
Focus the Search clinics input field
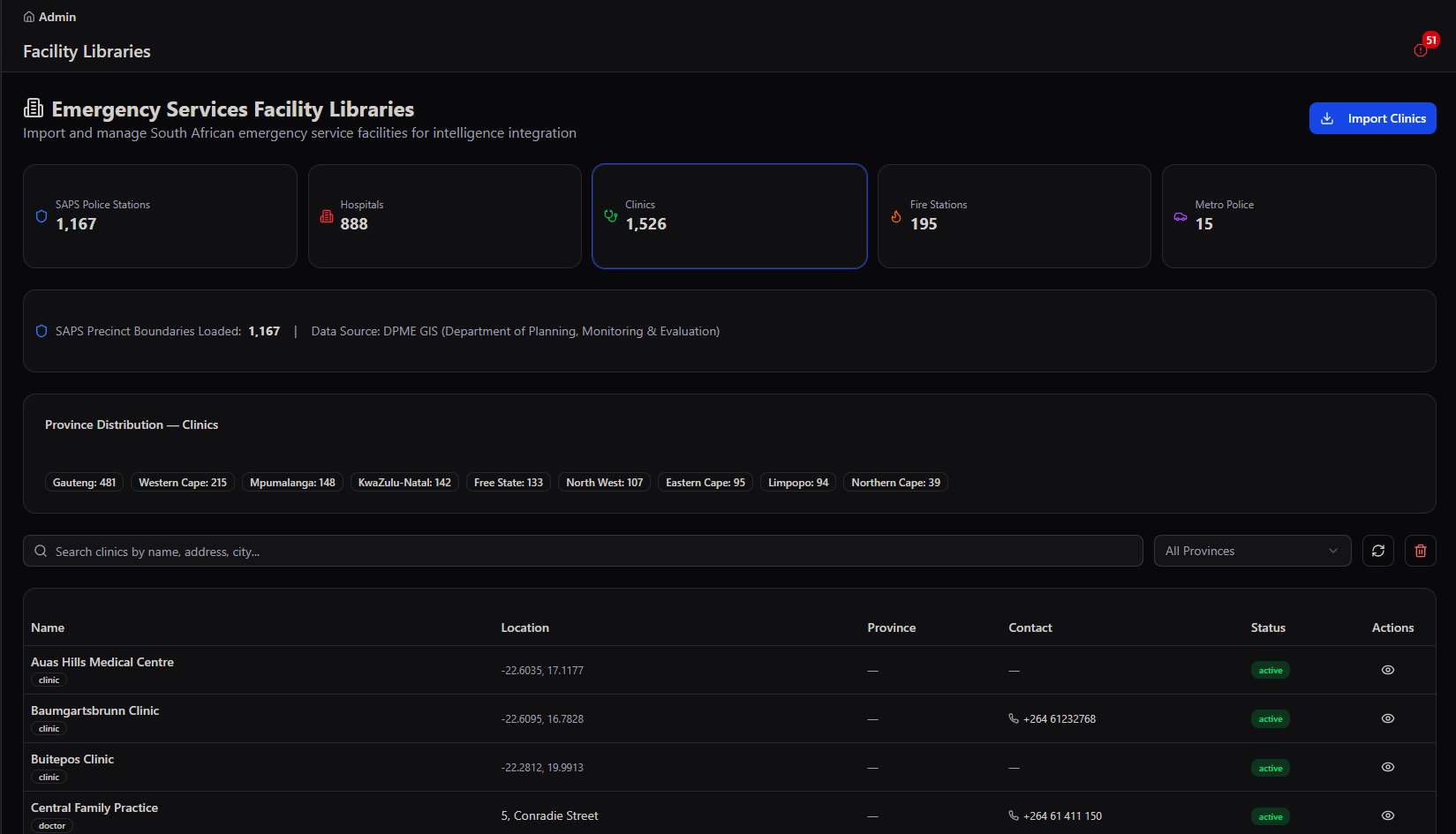(x=583, y=551)
